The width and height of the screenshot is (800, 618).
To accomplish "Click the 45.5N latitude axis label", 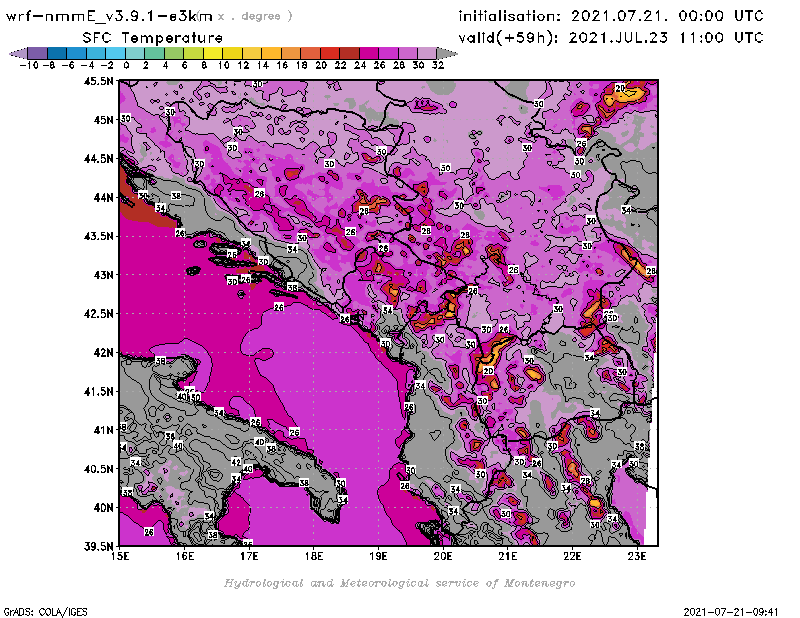I will pos(99,81).
